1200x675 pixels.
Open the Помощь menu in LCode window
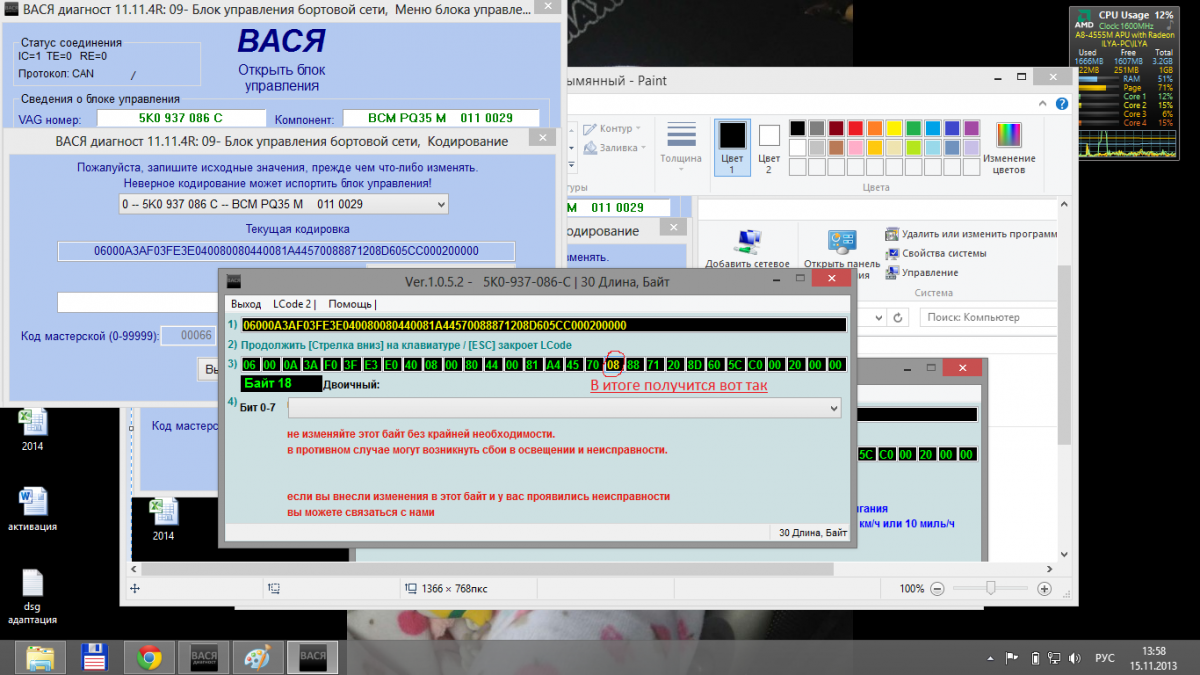click(x=351, y=304)
